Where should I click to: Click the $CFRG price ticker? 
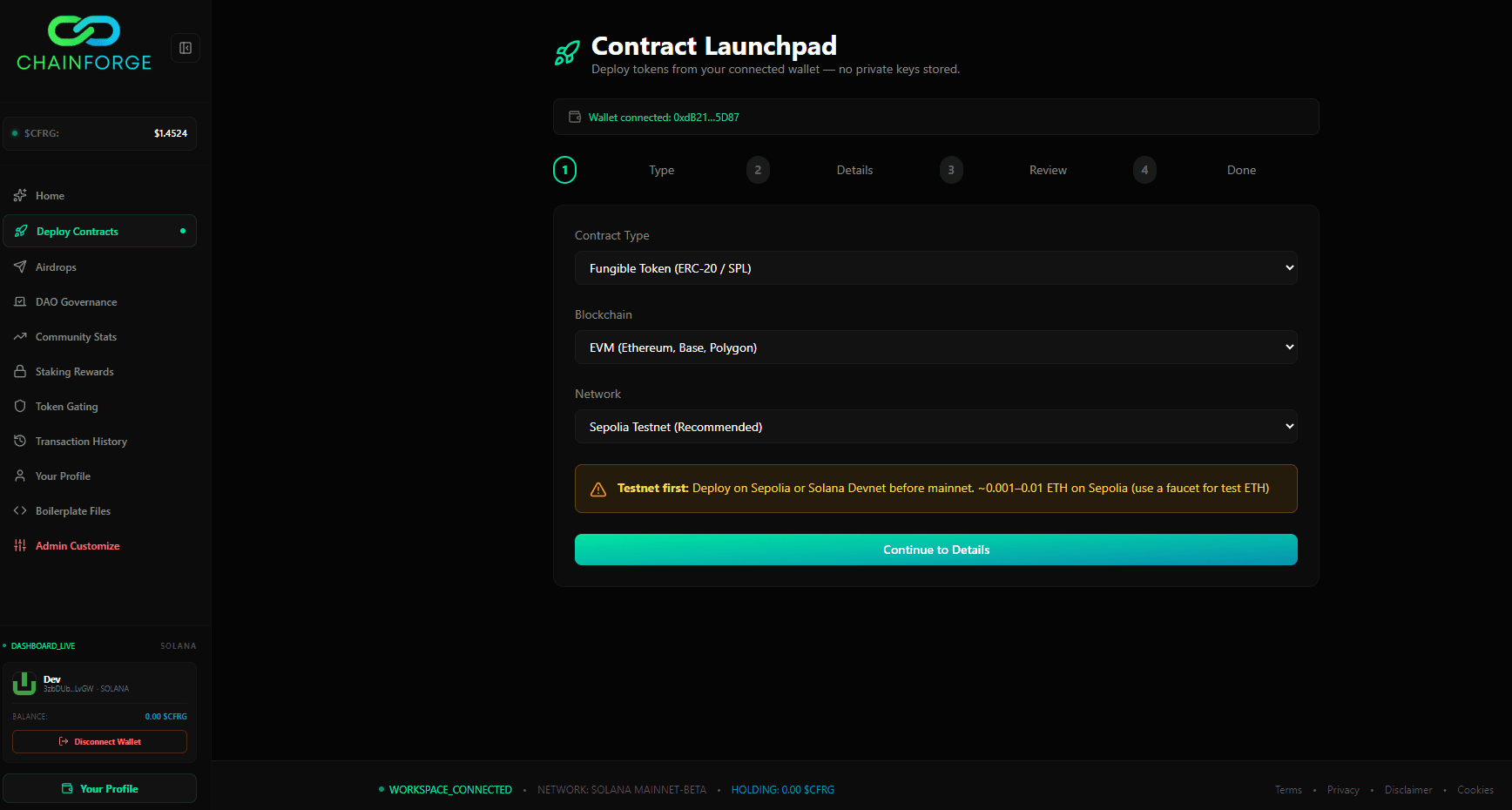(x=99, y=133)
